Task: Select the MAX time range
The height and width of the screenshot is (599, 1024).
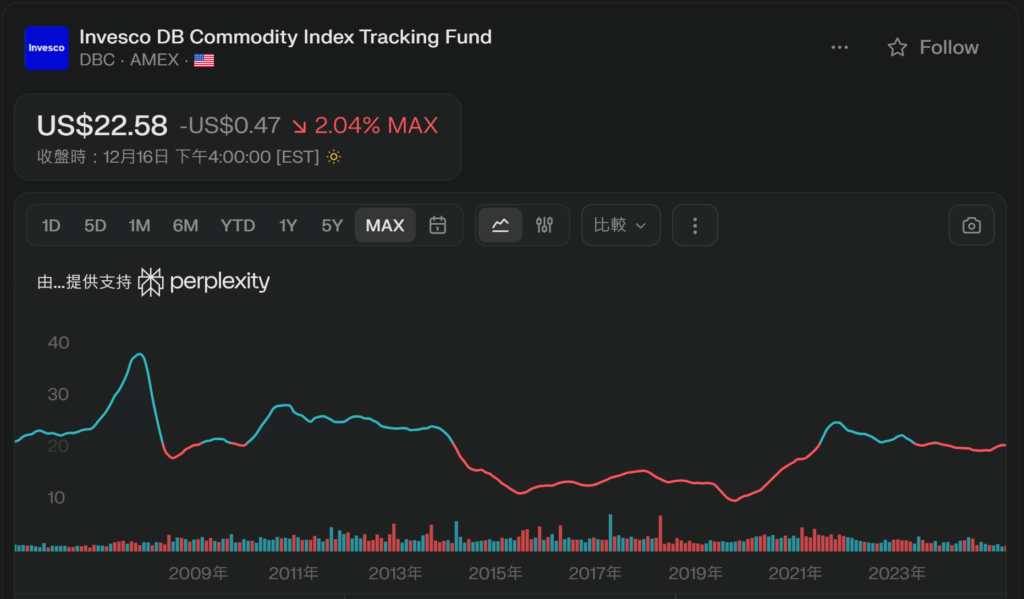Action: pos(385,225)
